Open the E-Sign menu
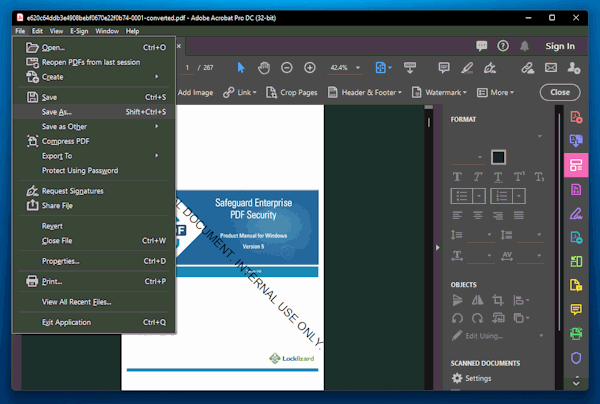The image size is (600, 404). coord(79,31)
